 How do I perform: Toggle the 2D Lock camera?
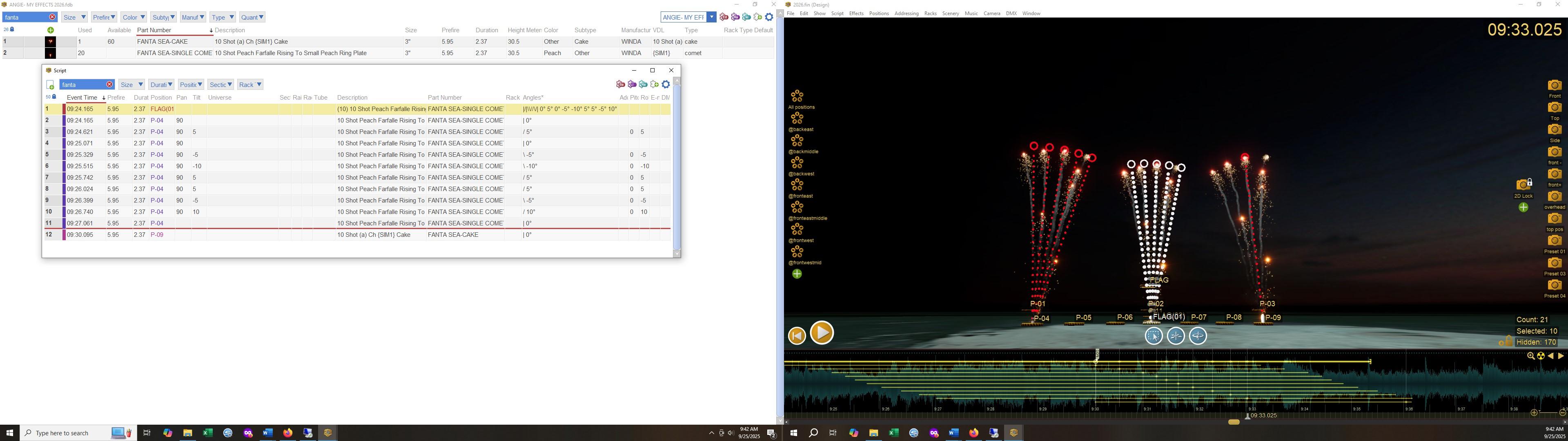coord(1523,185)
